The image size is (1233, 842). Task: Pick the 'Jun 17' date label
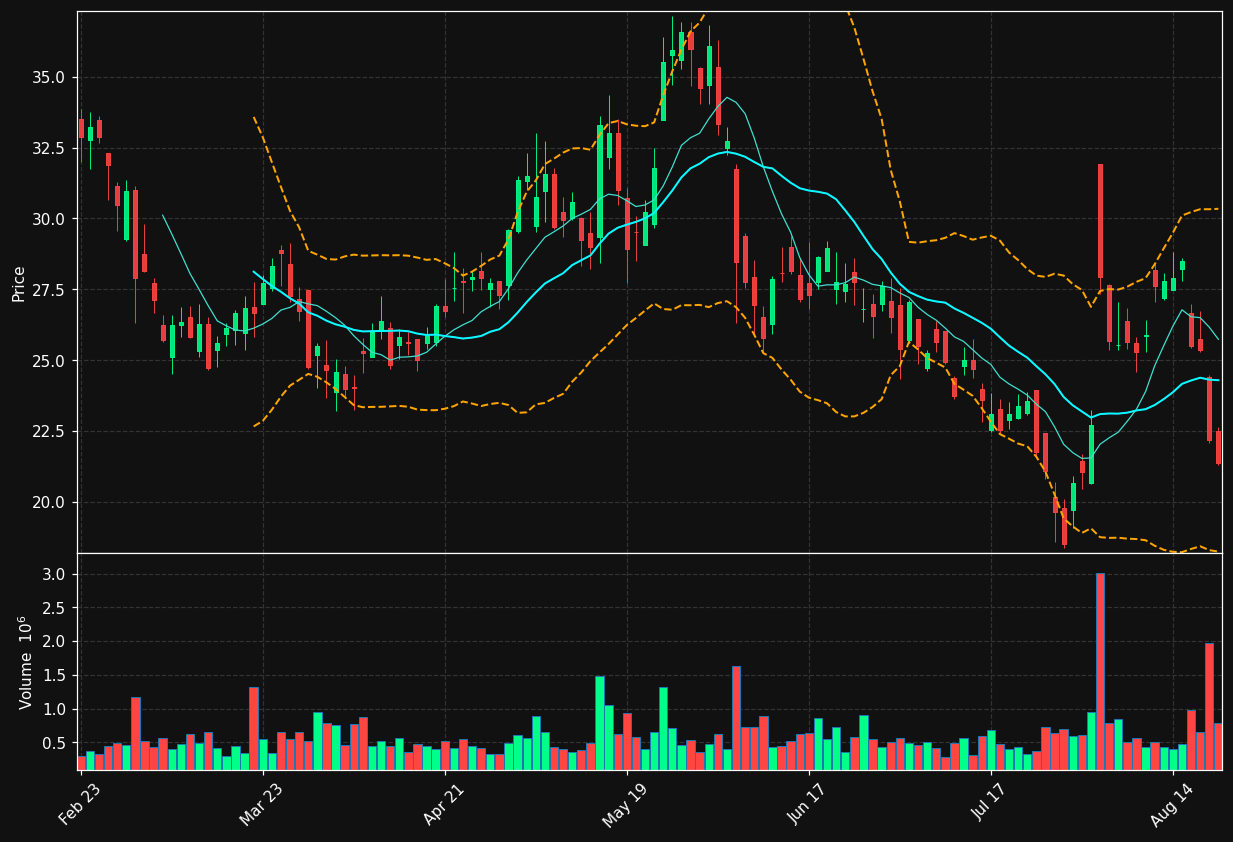coord(806,804)
